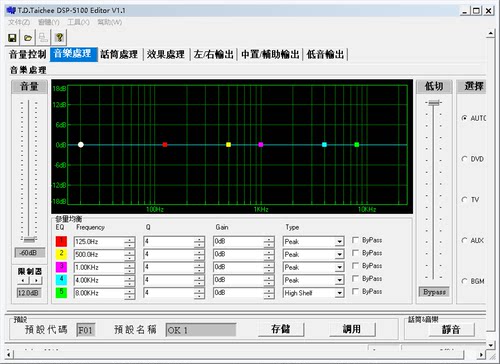Open the 左/右輸出 tab
Image resolution: width=500 pixels, height=364 pixels.
[x=213, y=54]
